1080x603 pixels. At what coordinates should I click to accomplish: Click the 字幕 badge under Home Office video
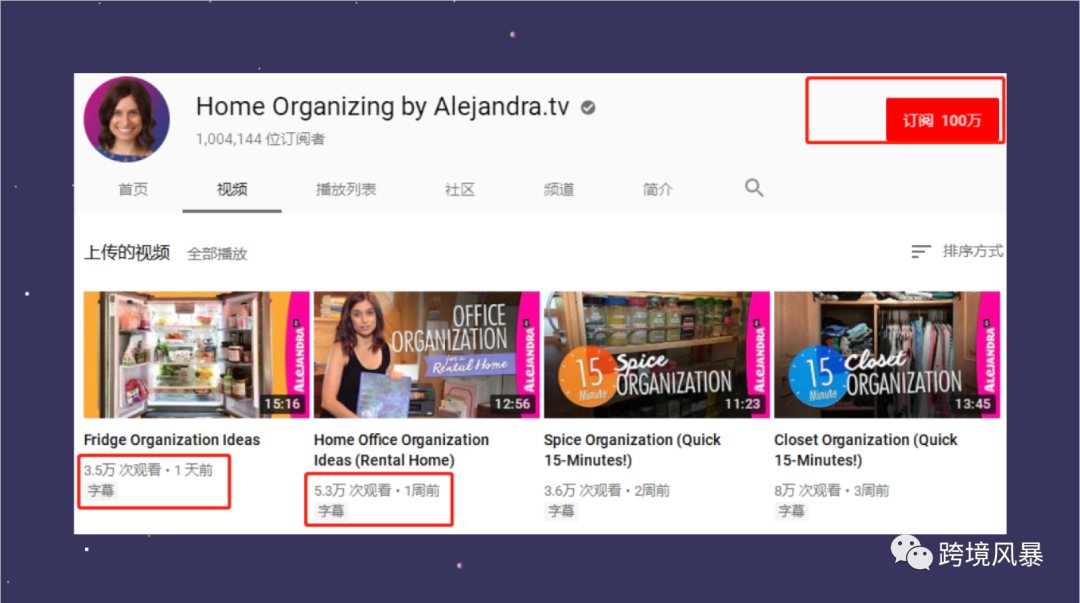tap(331, 511)
